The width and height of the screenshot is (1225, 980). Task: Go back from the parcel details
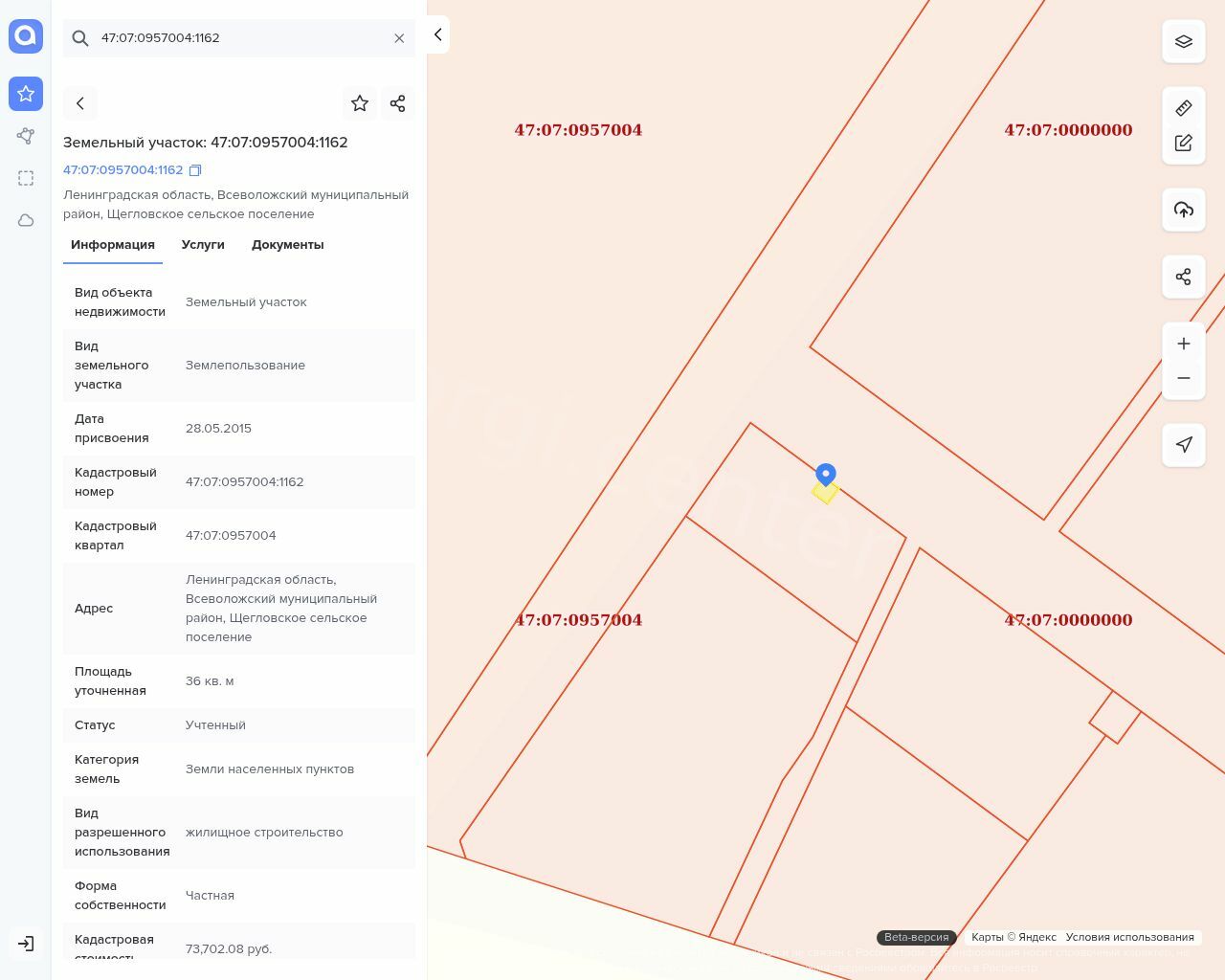tap(80, 103)
